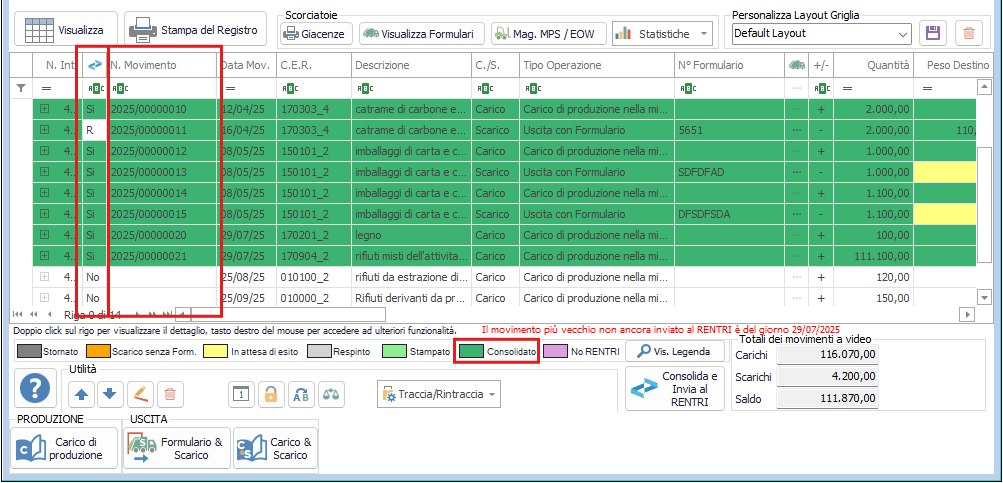Click the blue help question mark icon
The width and height of the screenshot is (1003, 483).
(x=37, y=387)
